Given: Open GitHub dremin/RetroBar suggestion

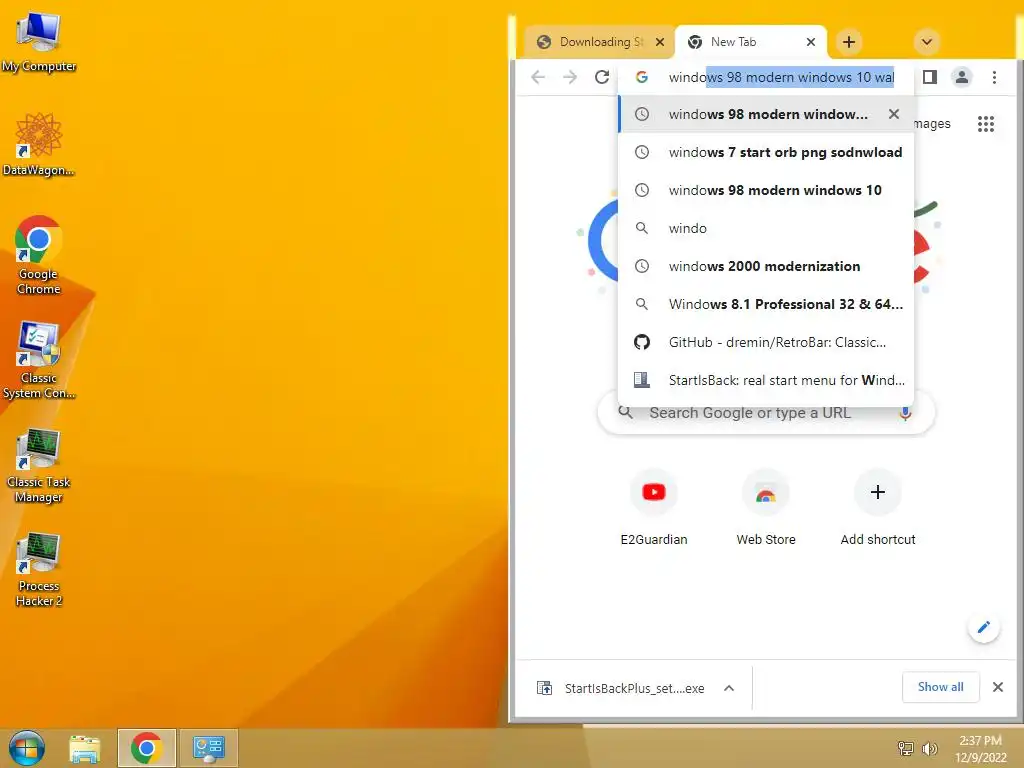Looking at the screenshot, I should (766, 342).
